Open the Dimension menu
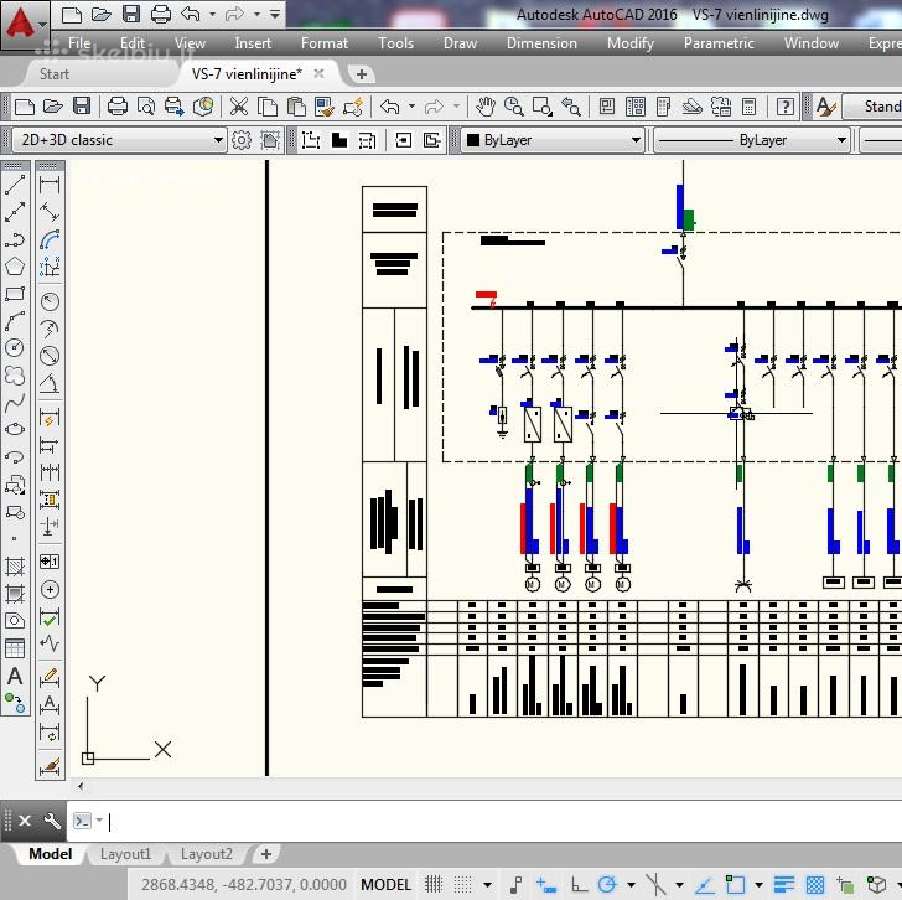The image size is (902, 900). 541,43
